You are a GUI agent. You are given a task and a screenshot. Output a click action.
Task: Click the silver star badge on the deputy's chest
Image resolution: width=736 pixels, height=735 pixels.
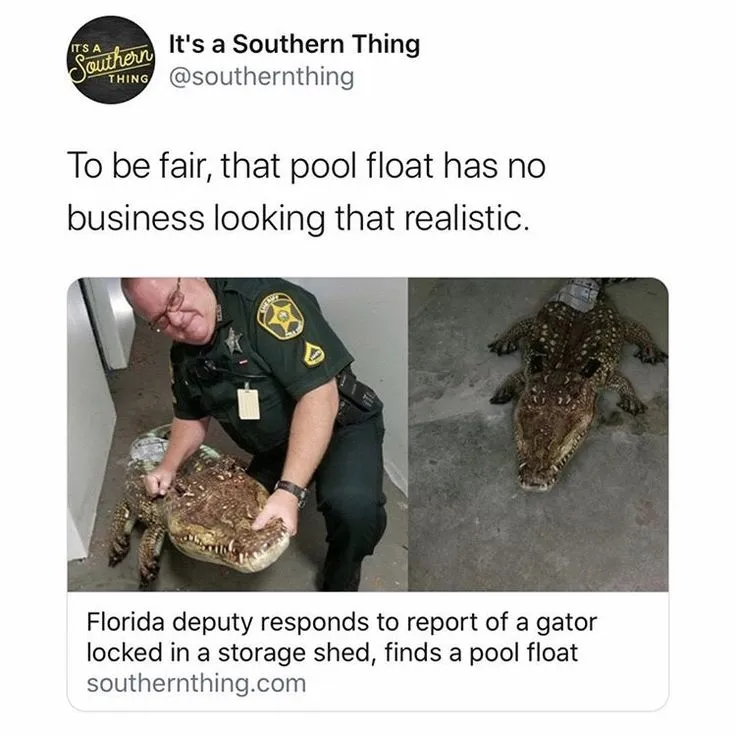234,340
